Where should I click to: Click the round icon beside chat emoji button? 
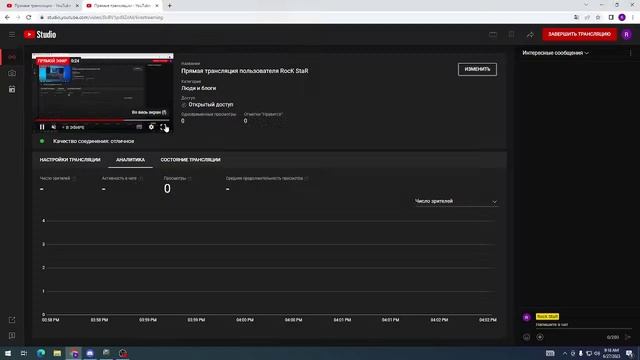tap(540, 337)
